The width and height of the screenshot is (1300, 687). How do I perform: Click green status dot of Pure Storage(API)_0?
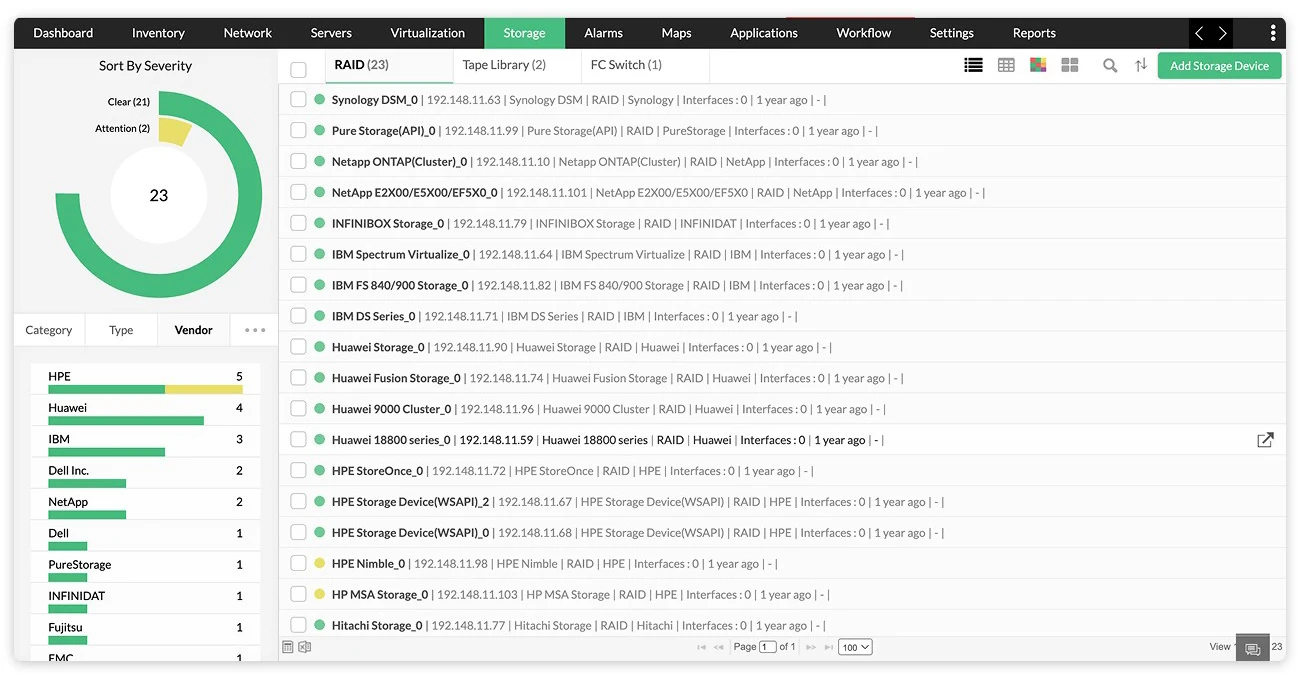pyautogui.click(x=320, y=131)
